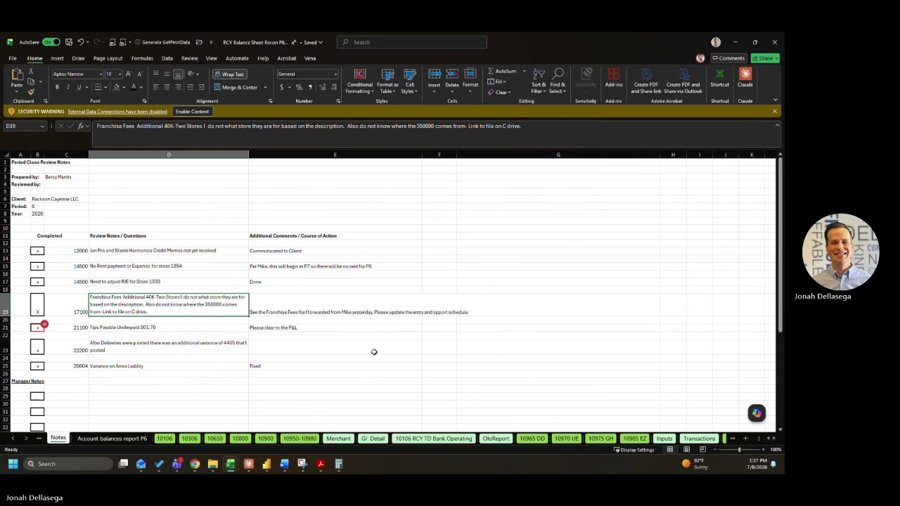Viewport: 900px width, 506px height.
Task: Increase font size with the larger A icon
Action: pos(129,74)
